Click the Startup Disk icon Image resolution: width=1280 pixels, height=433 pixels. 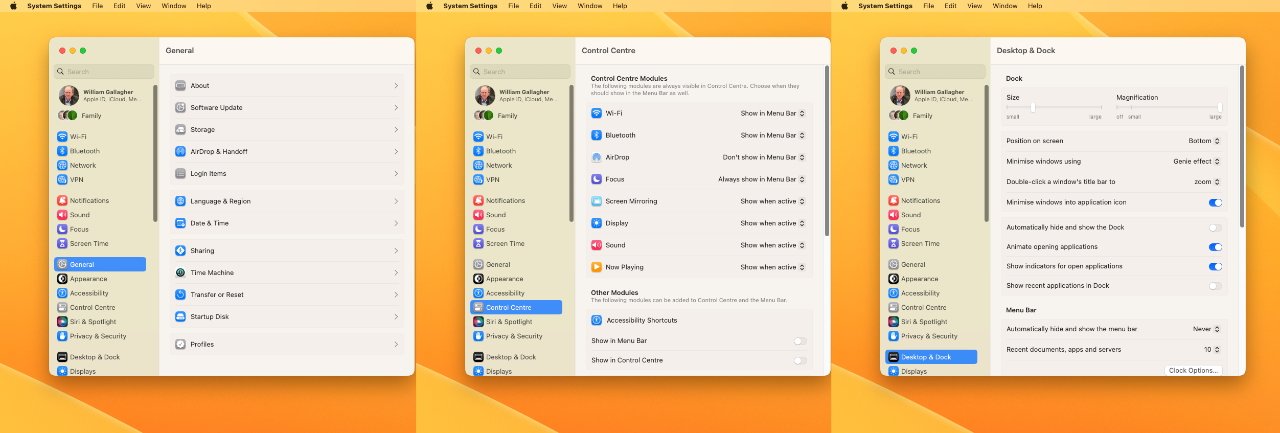click(x=181, y=317)
